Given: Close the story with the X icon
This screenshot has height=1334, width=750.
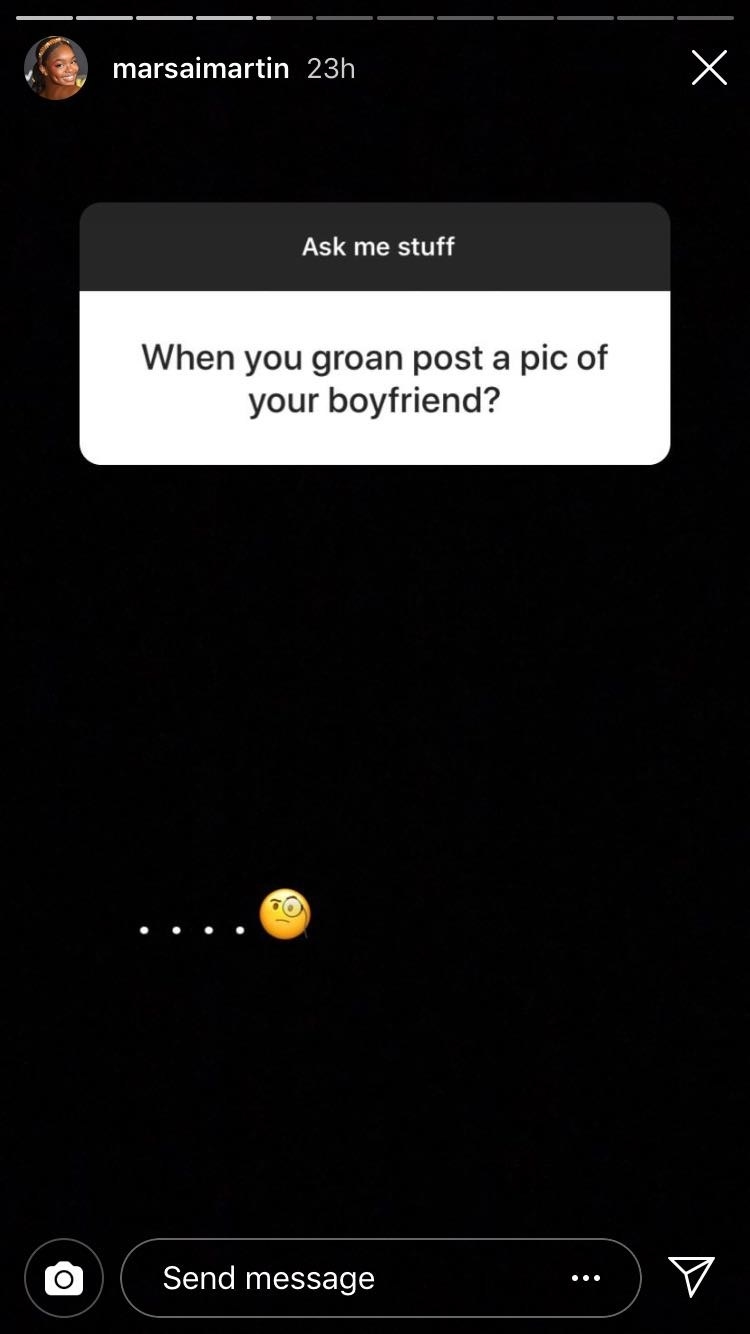Looking at the screenshot, I should coord(709,68).
